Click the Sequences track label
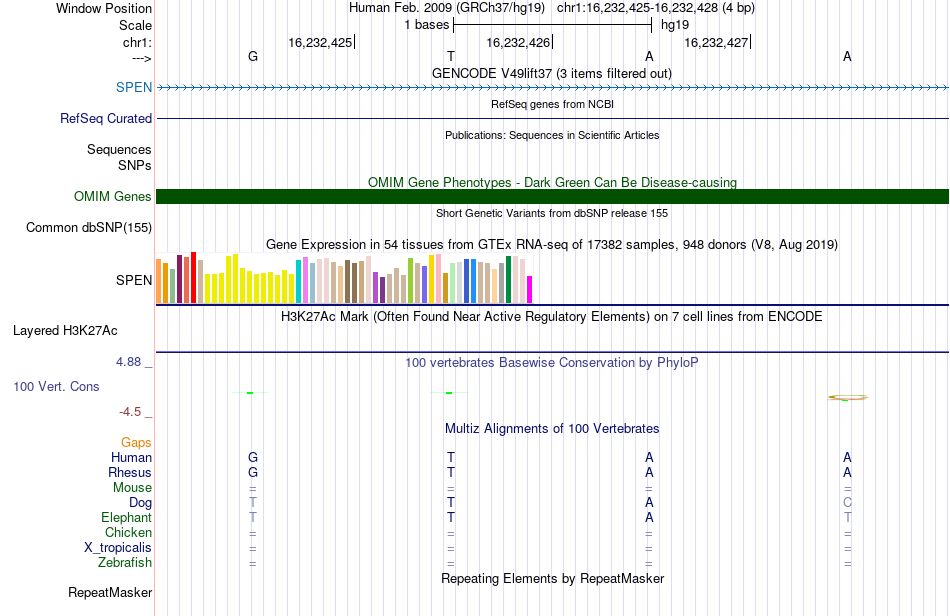 coord(119,149)
